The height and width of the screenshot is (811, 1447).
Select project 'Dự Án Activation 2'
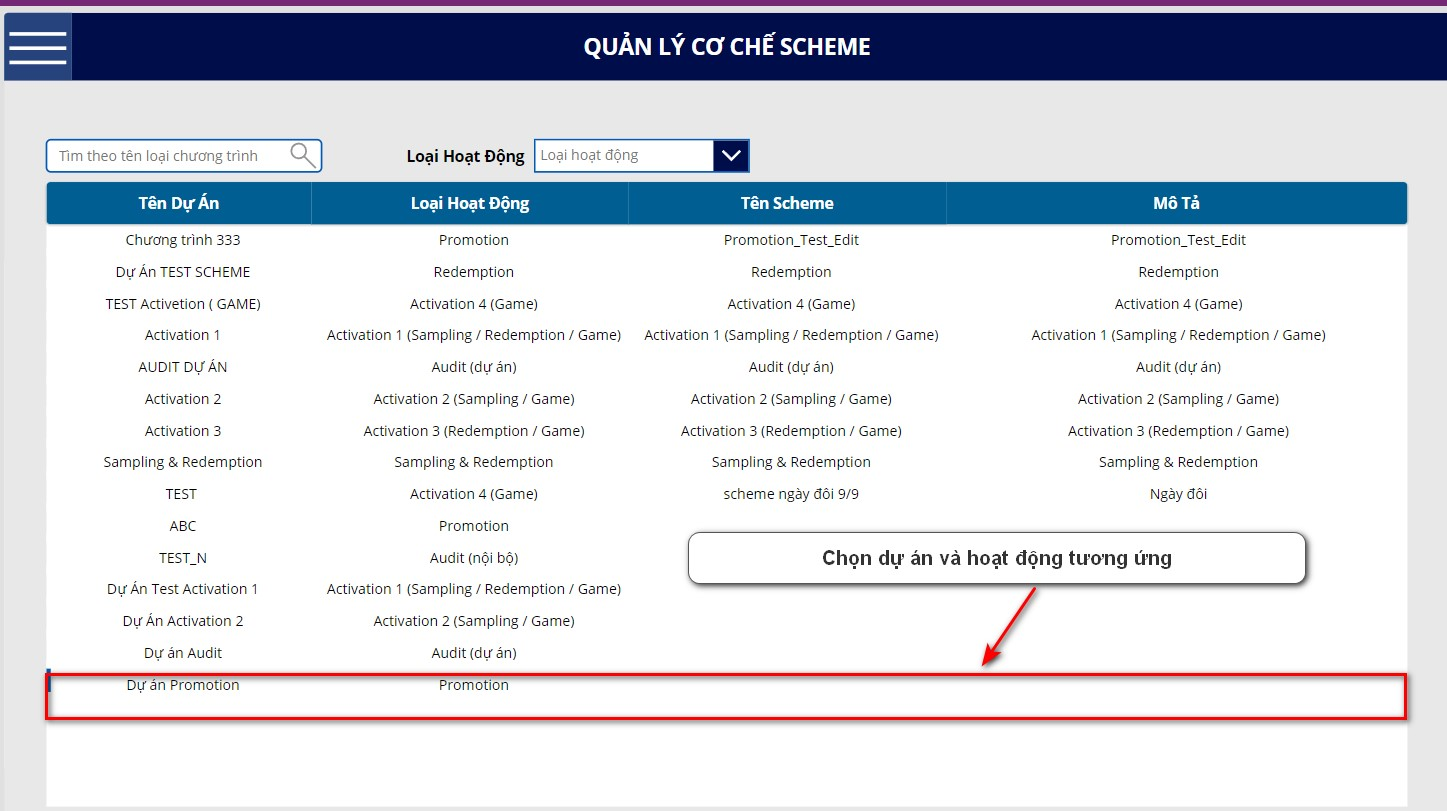[x=183, y=621]
